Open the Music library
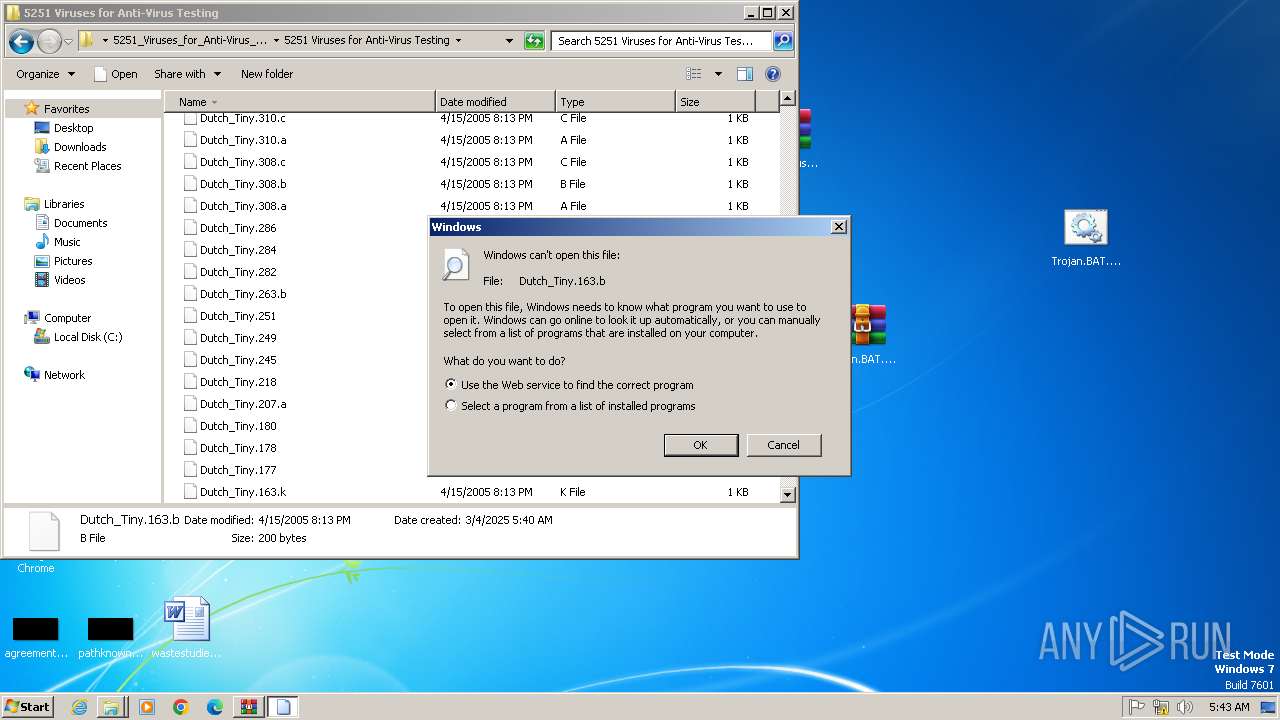This screenshot has width=1280, height=720. (67, 242)
